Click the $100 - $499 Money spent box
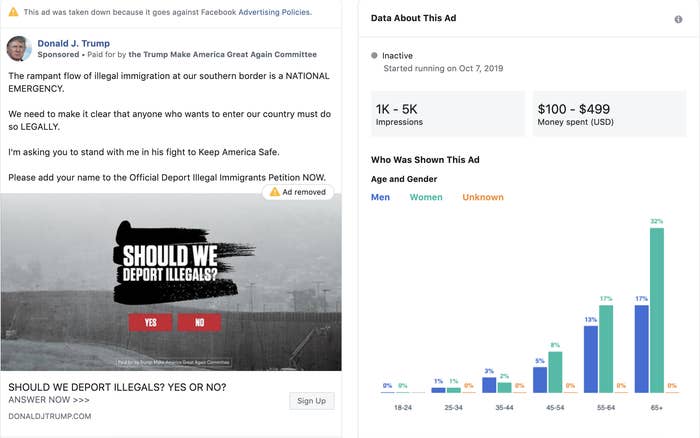 (x=609, y=114)
